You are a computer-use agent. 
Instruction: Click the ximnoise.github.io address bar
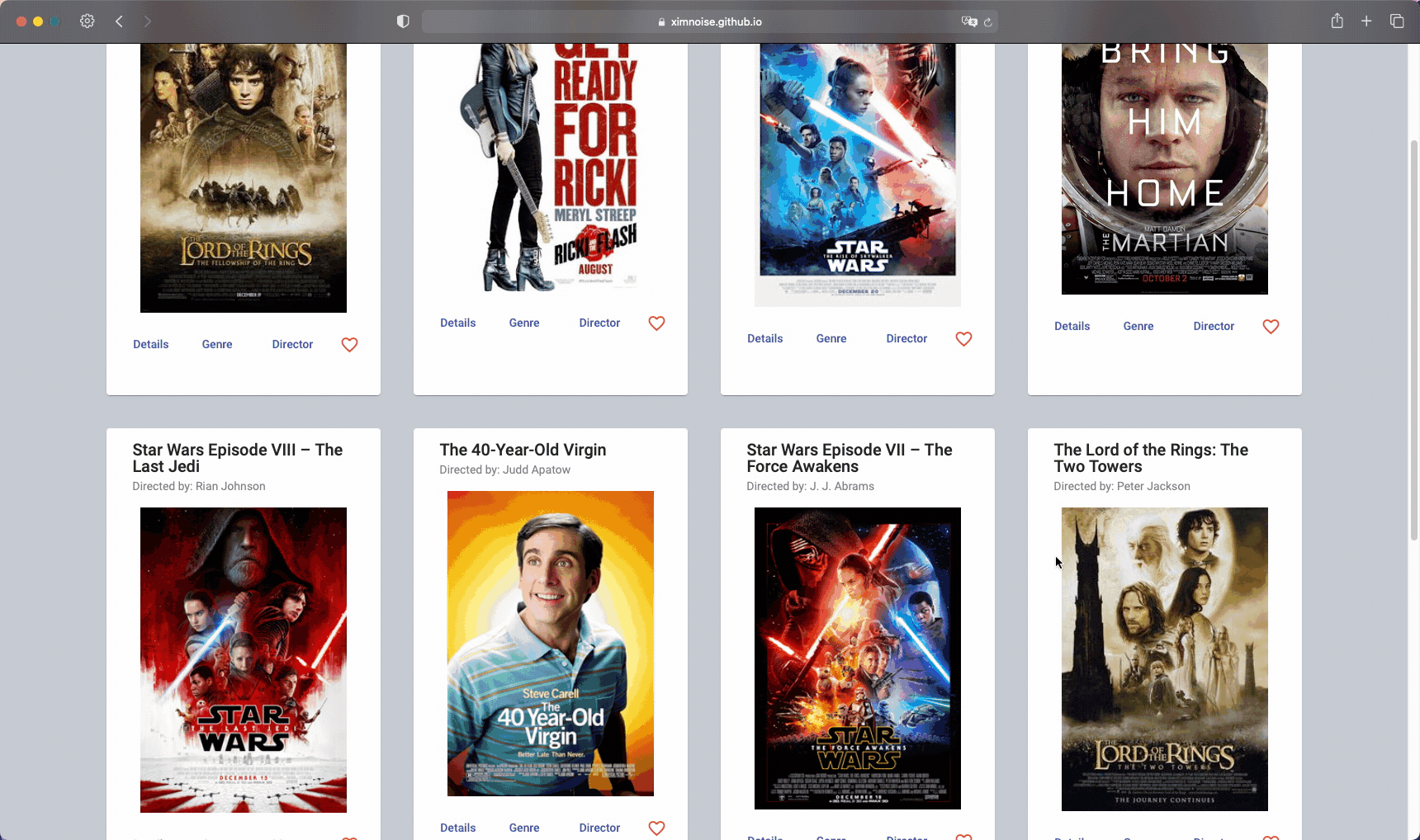(x=710, y=21)
